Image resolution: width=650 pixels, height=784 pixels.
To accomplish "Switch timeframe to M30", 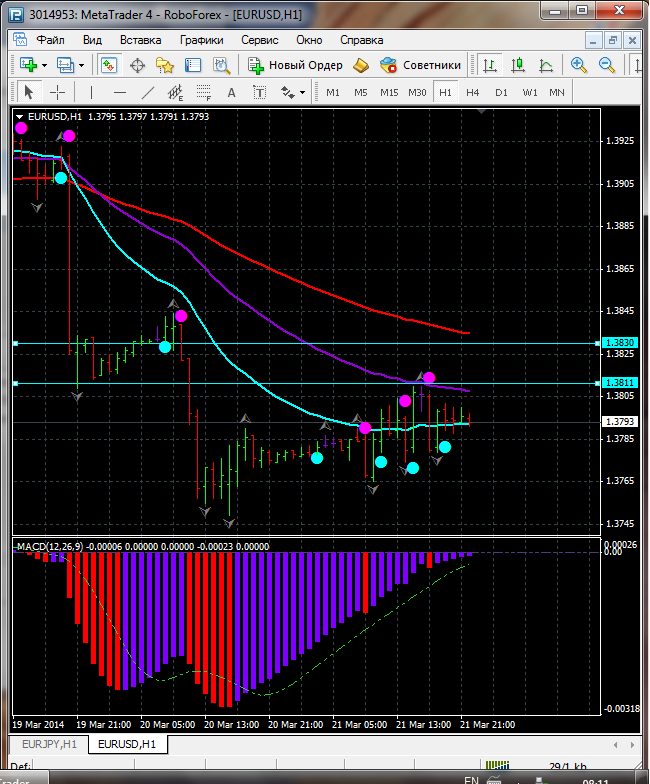I will click(x=417, y=92).
